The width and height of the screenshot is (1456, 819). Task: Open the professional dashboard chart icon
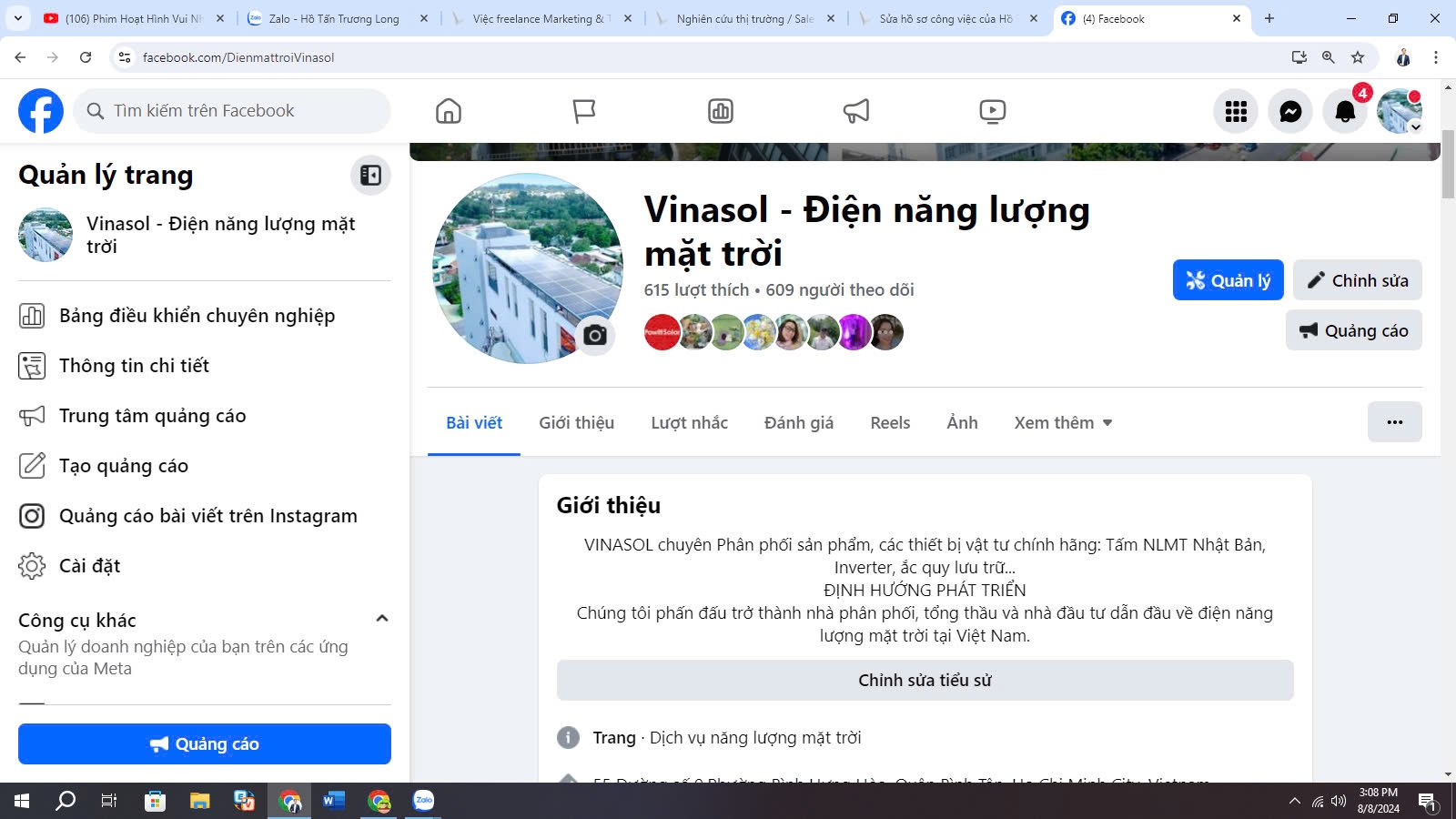pos(721,111)
